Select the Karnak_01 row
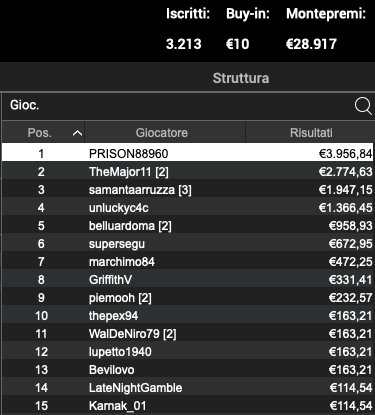The height and width of the screenshot is (415, 375). coord(188,406)
